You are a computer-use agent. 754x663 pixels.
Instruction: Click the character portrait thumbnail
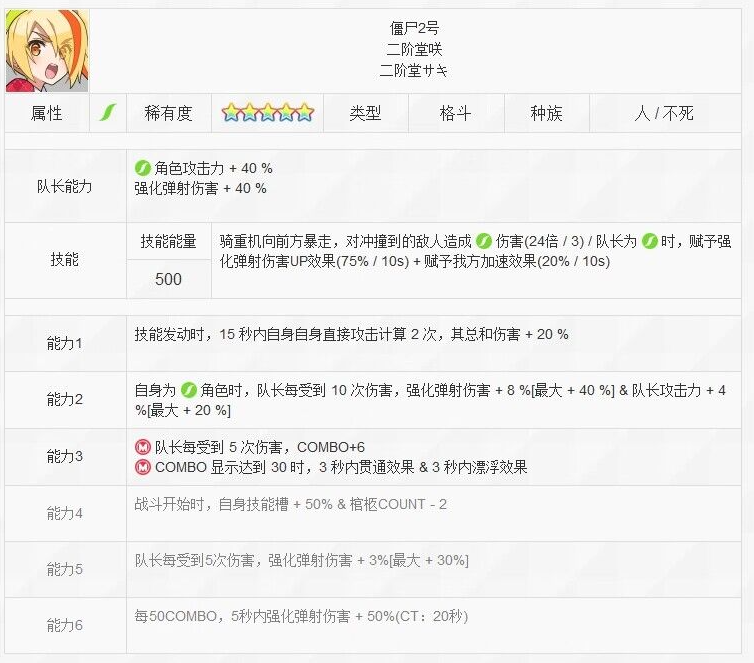pyautogui.click(x=47, y=50)
